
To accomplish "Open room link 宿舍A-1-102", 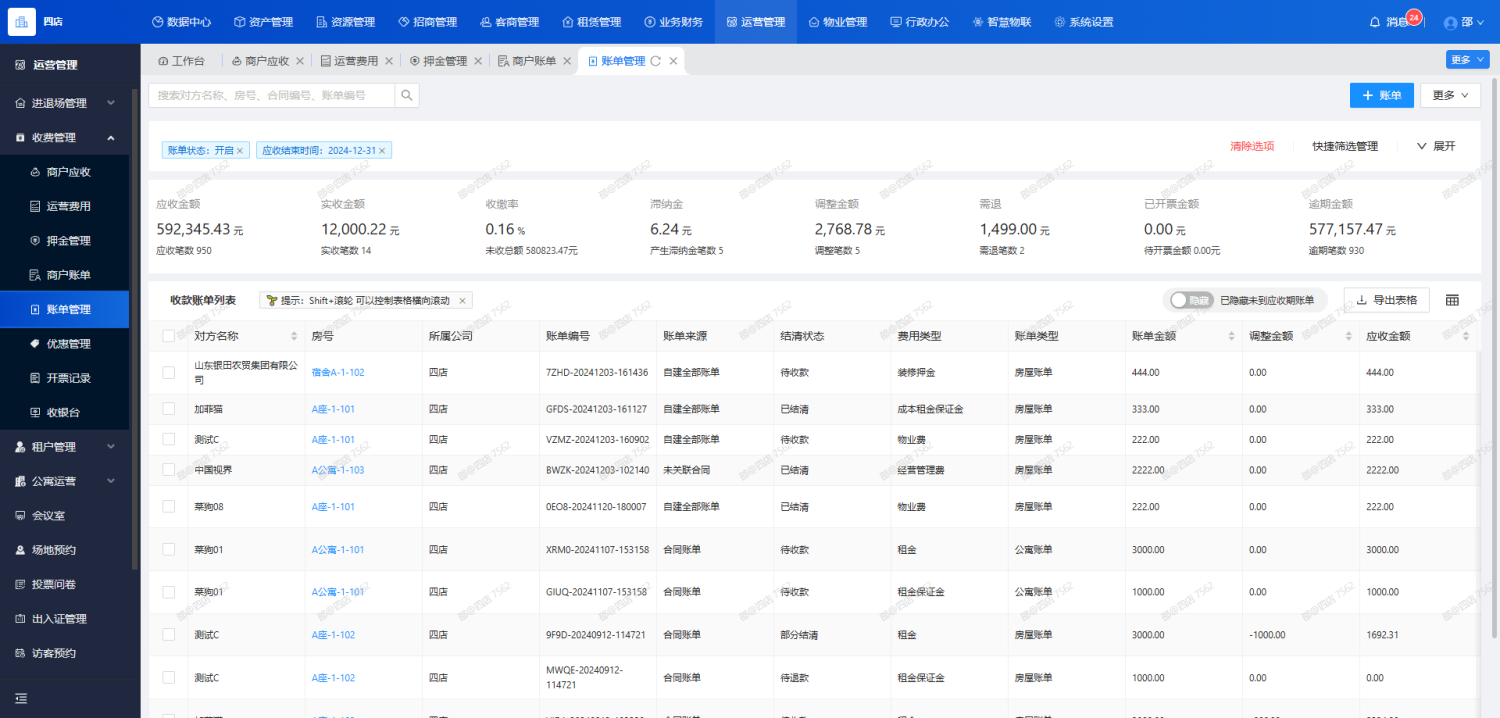I will click(x=338, y=372).
